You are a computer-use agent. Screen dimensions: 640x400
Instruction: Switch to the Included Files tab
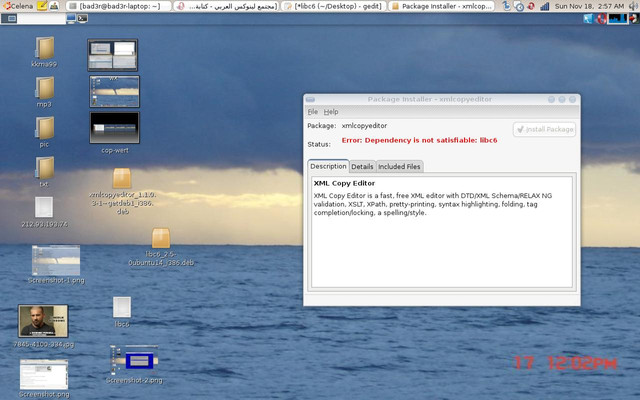(399, 167)
